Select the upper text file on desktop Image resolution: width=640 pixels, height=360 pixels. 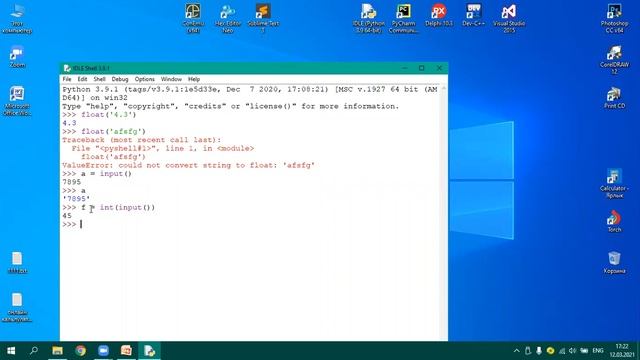point(17,262)
